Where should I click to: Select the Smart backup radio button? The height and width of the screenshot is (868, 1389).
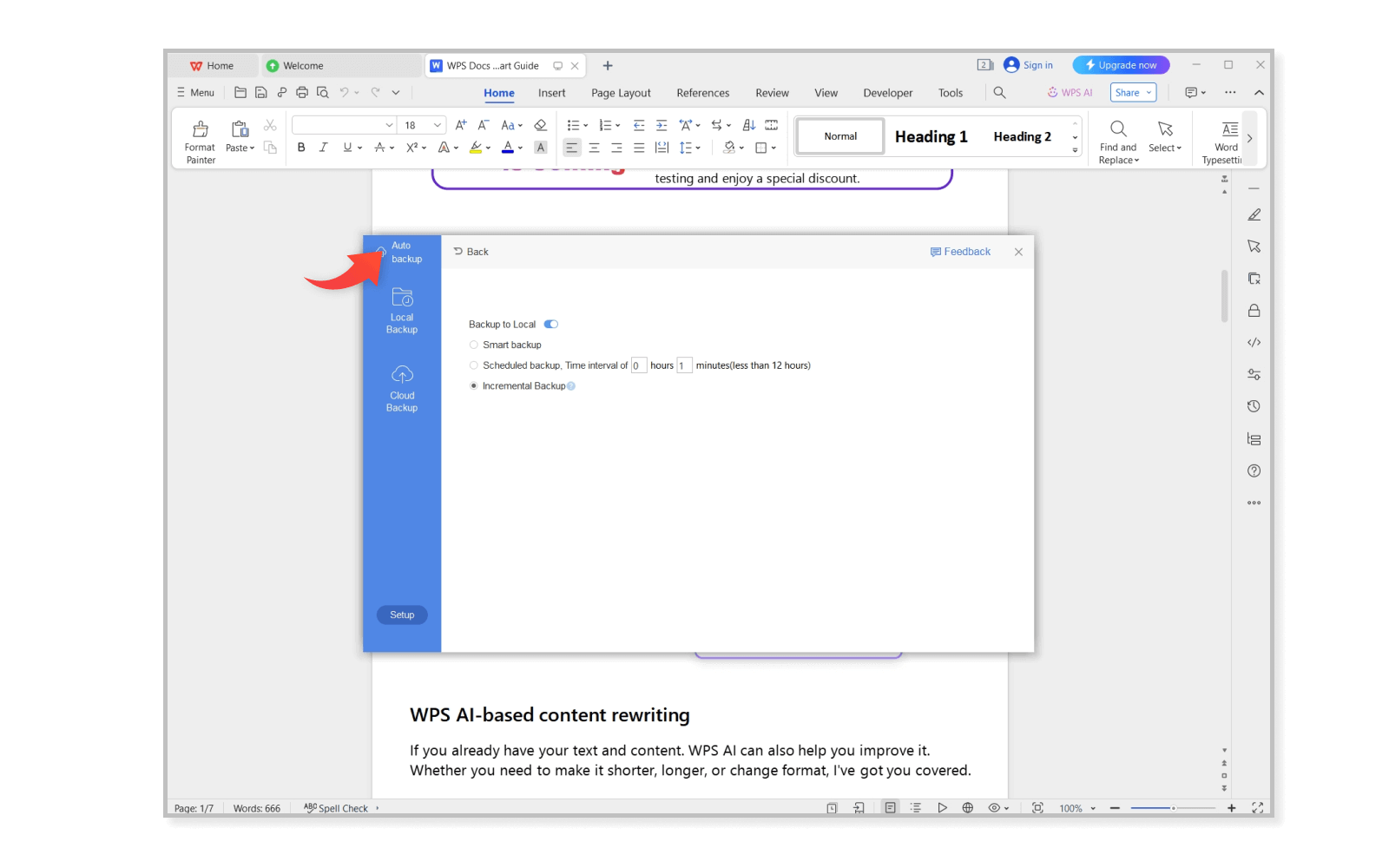474,345
